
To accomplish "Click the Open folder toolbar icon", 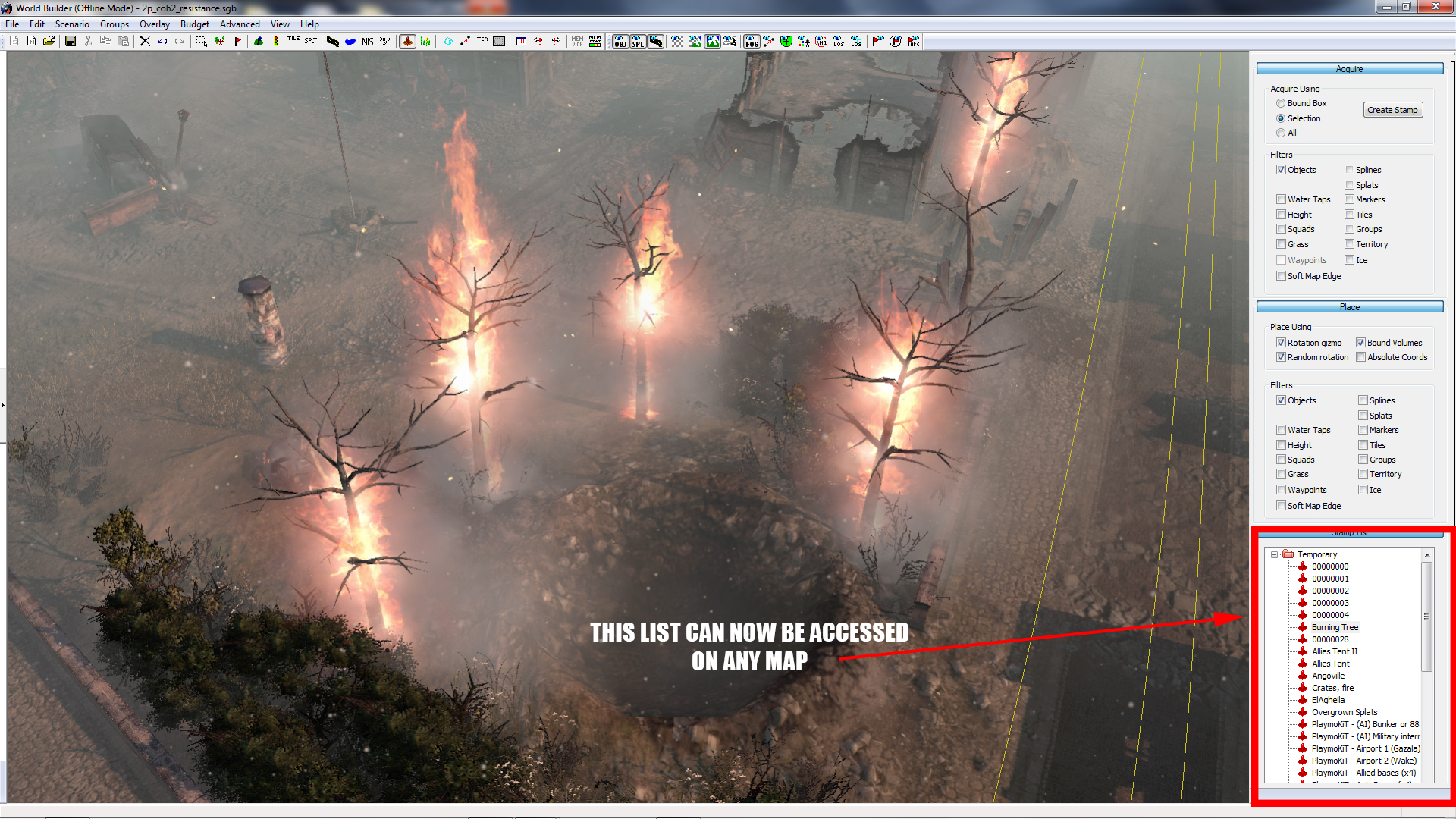I will pyautogui.click(x=49, y=41).
